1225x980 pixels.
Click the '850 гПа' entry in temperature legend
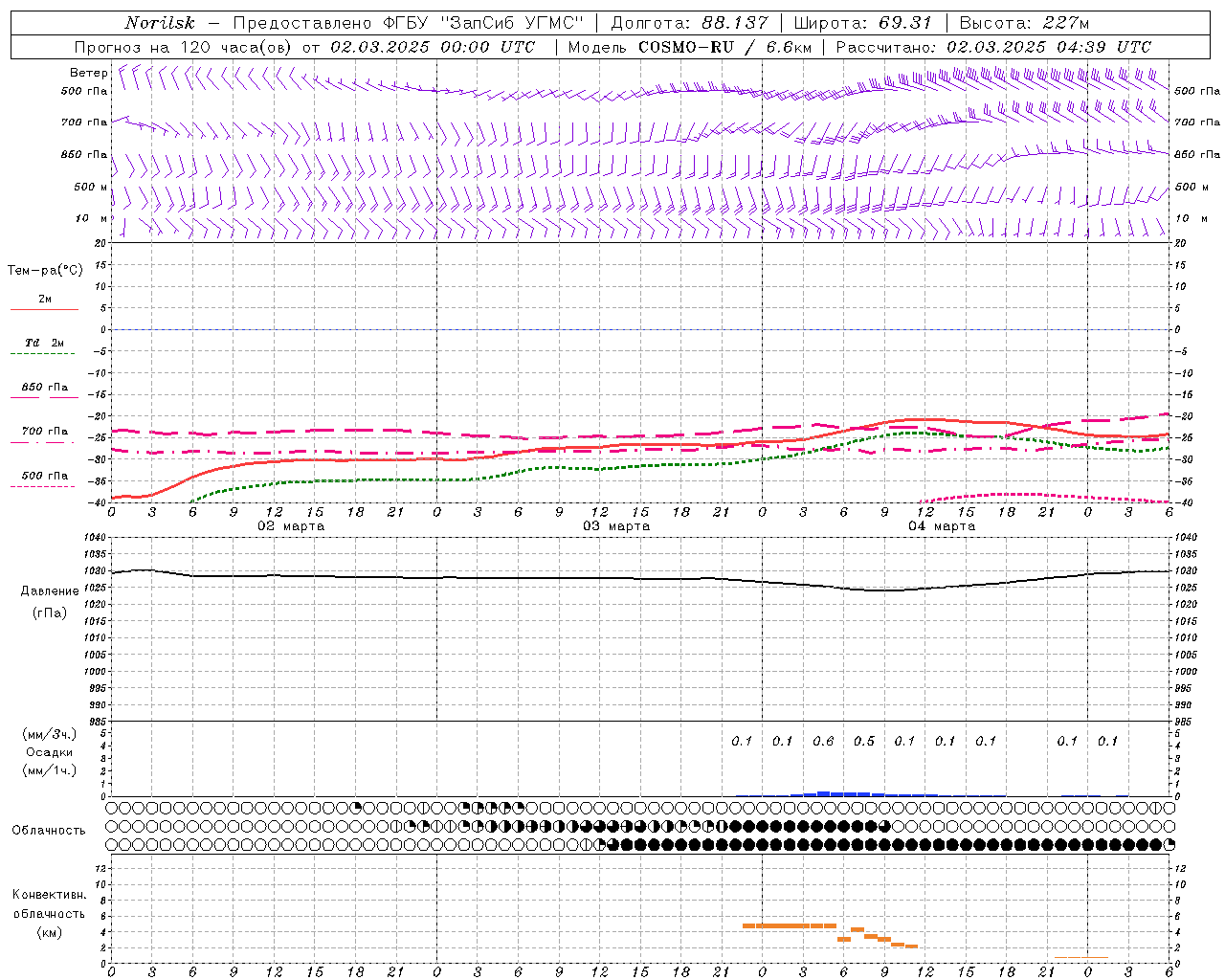pyautogui.click(x=45, y=388)
